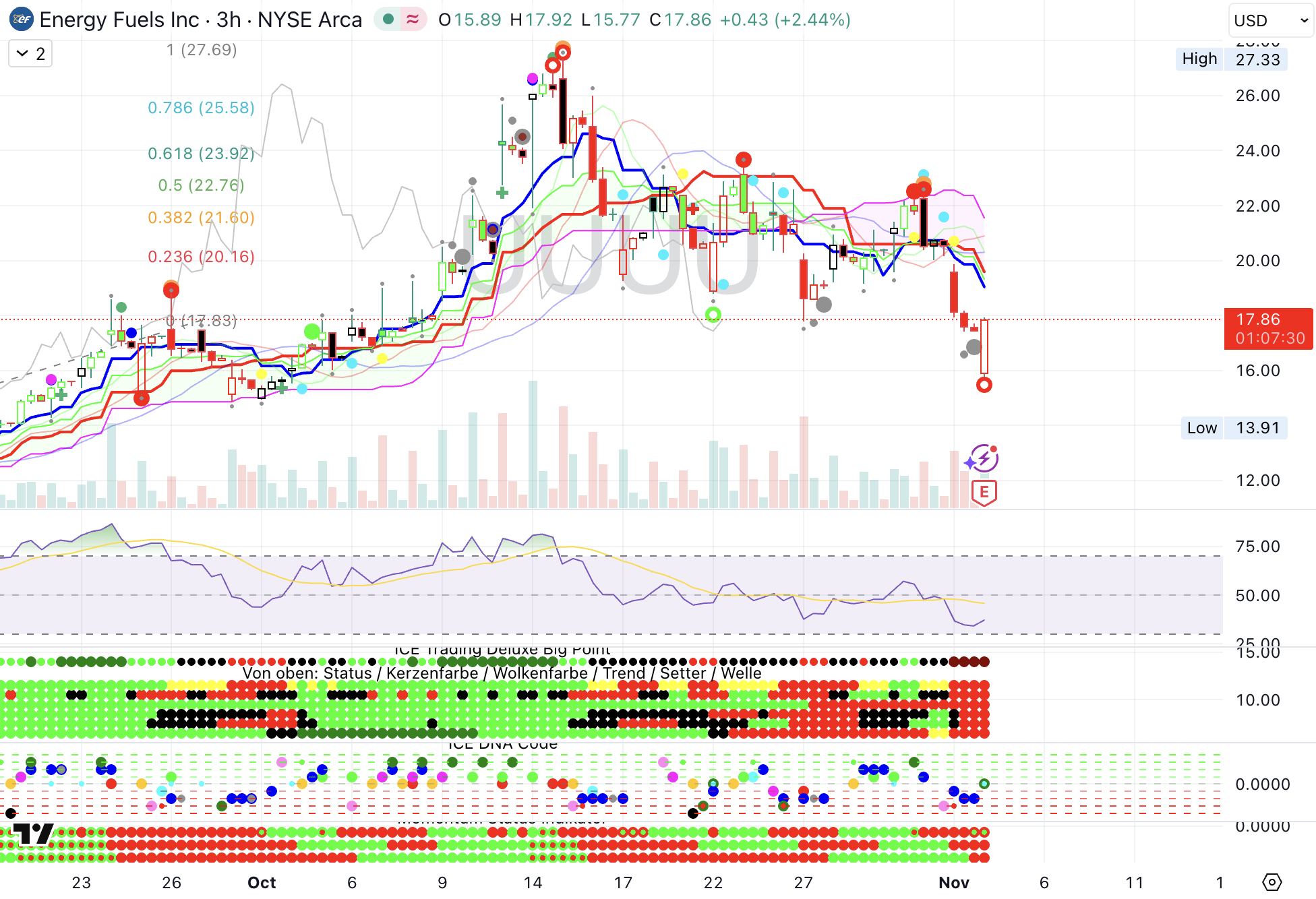Open the USD currency dropdown
This screenshot has width=1316, height=899.
coord(1270,20)
